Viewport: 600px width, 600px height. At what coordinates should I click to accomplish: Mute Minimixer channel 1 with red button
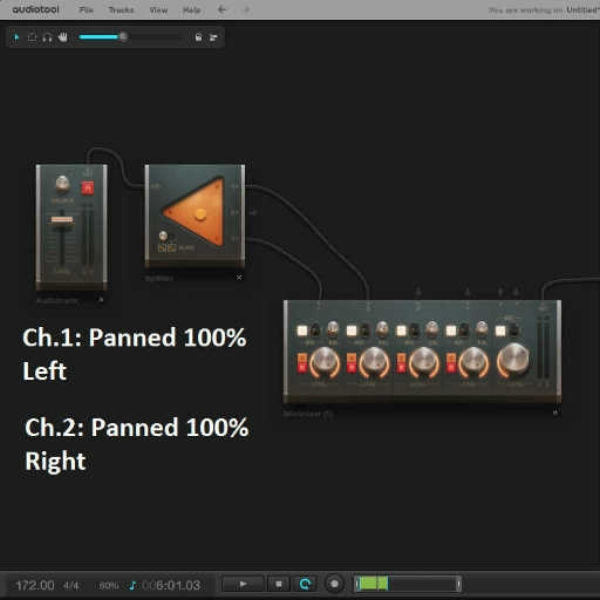302,367
